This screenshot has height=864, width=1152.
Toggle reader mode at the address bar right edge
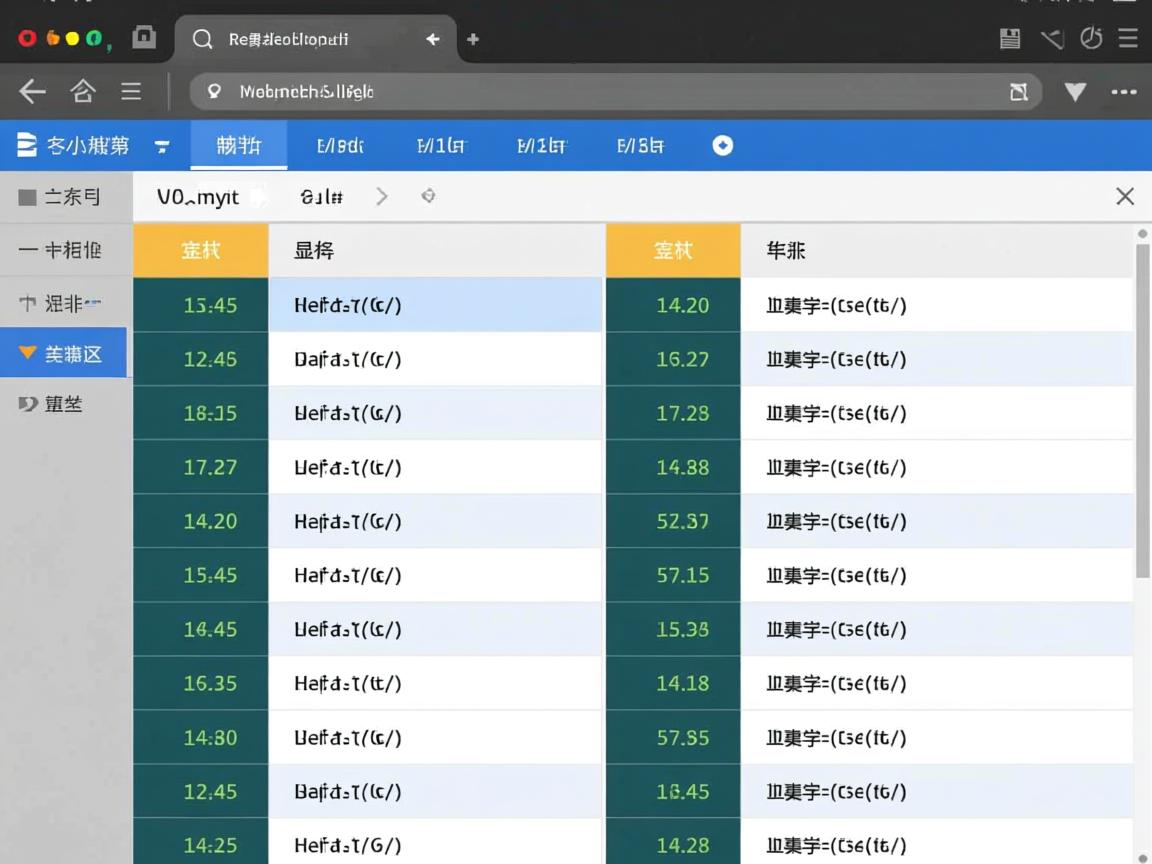tap(1018, 91)
